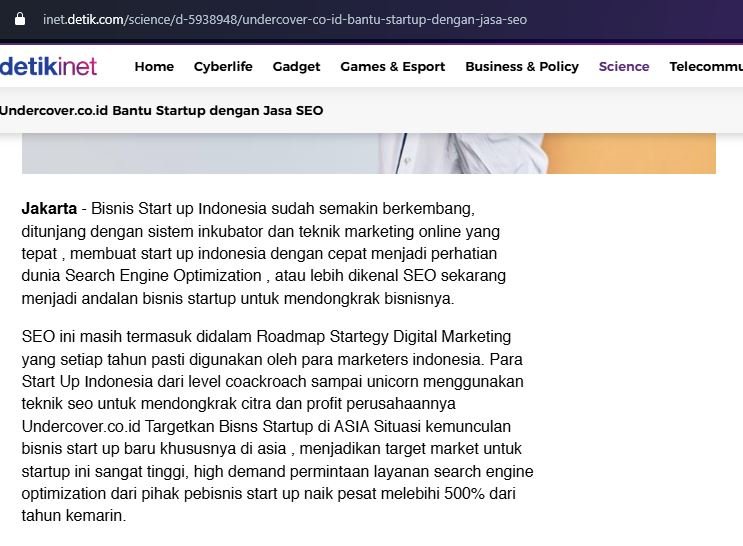The width and height of the screenshot is (743, 546).
Task: Open the Home menu item
Action: point(154,67)
